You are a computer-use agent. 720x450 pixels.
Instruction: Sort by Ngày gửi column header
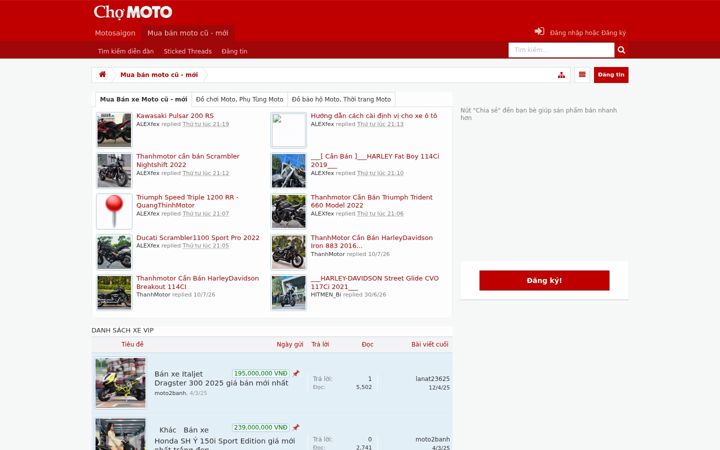click(289, 344)
